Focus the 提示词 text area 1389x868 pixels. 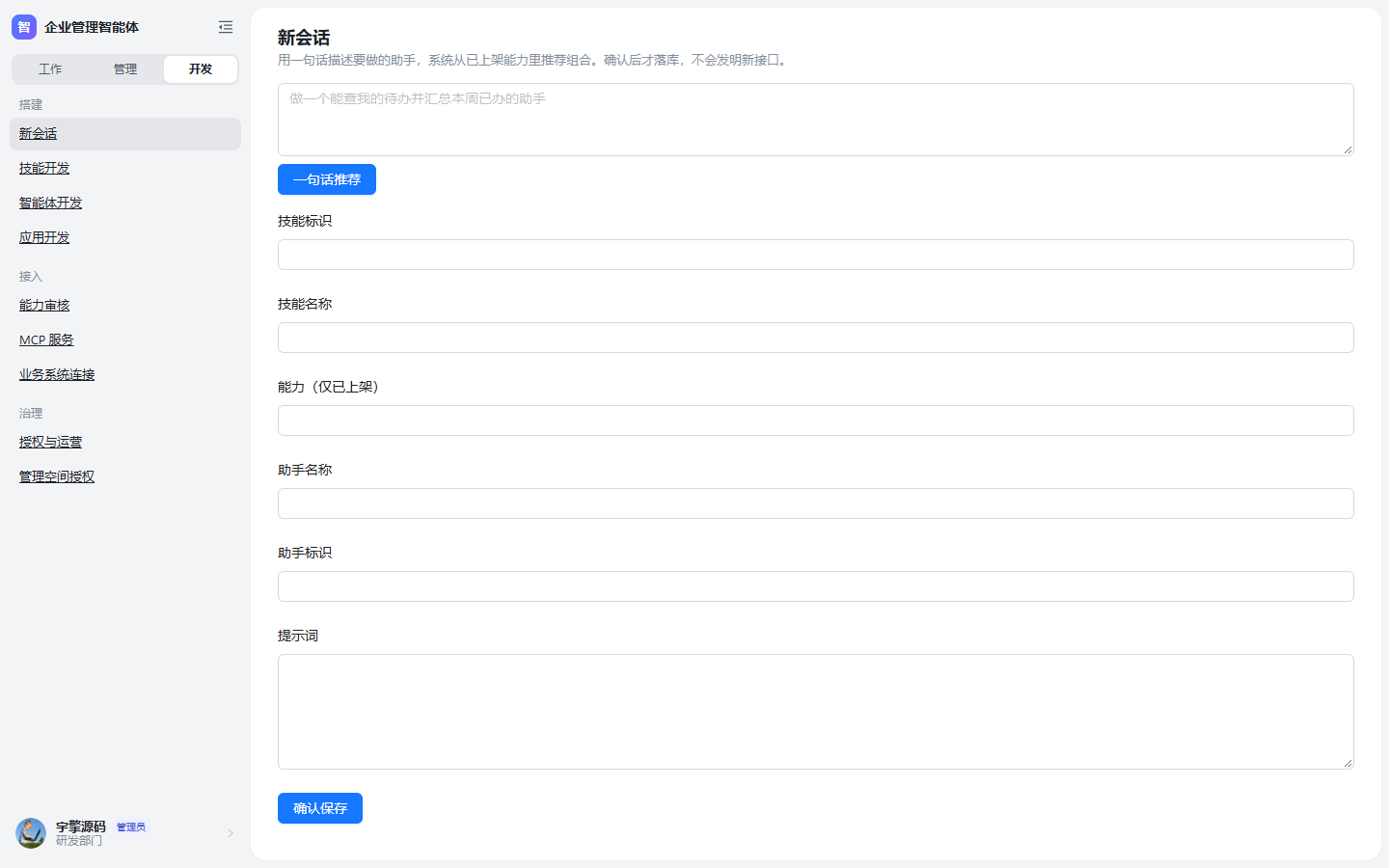coord(816,712)
